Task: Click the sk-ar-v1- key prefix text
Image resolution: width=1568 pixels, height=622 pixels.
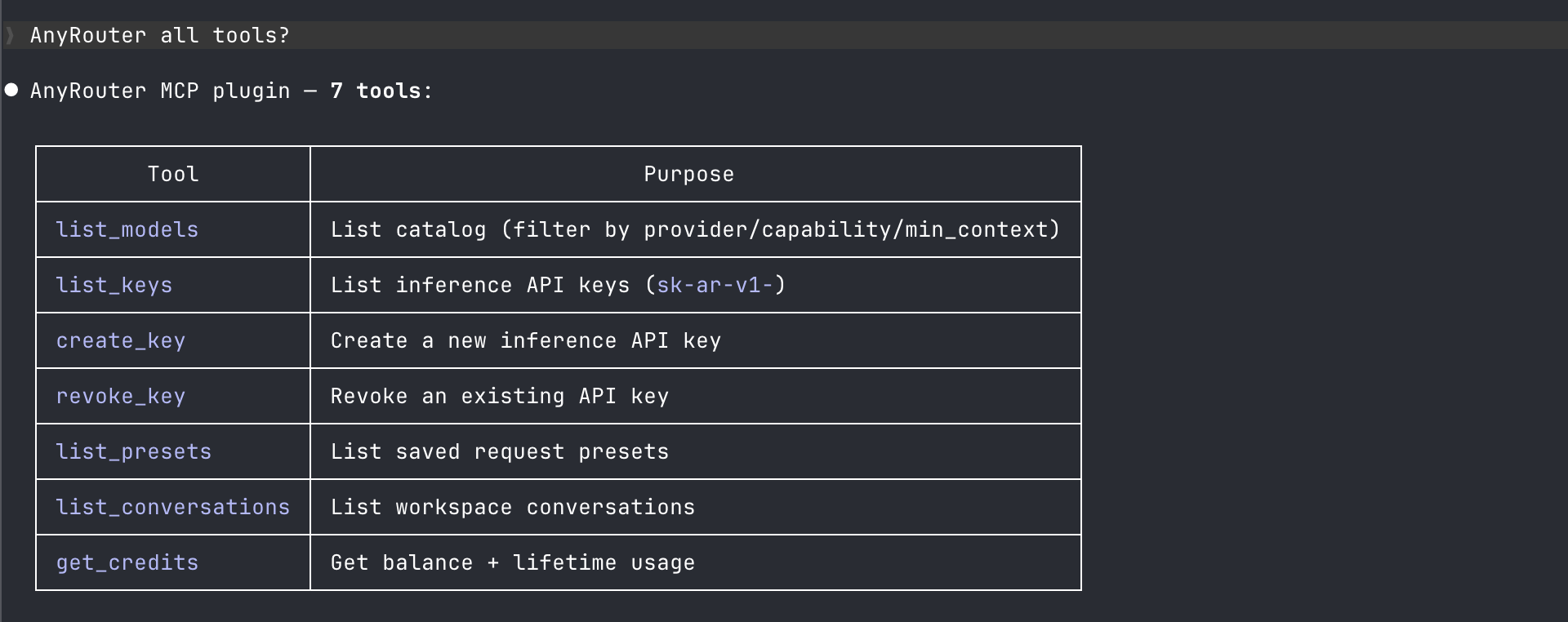Action: coord(715,285)
